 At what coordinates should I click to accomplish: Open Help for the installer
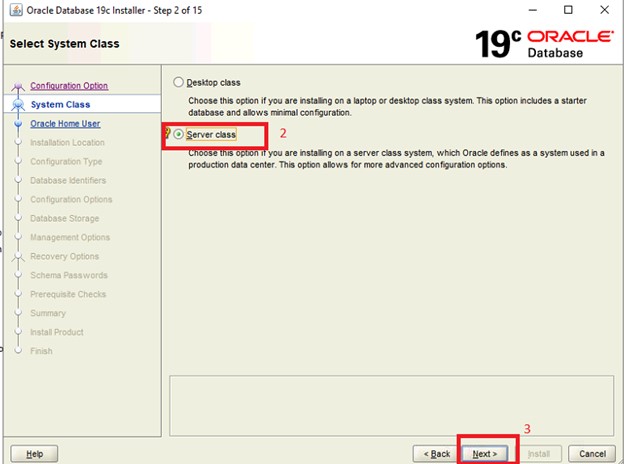point(35,453)
